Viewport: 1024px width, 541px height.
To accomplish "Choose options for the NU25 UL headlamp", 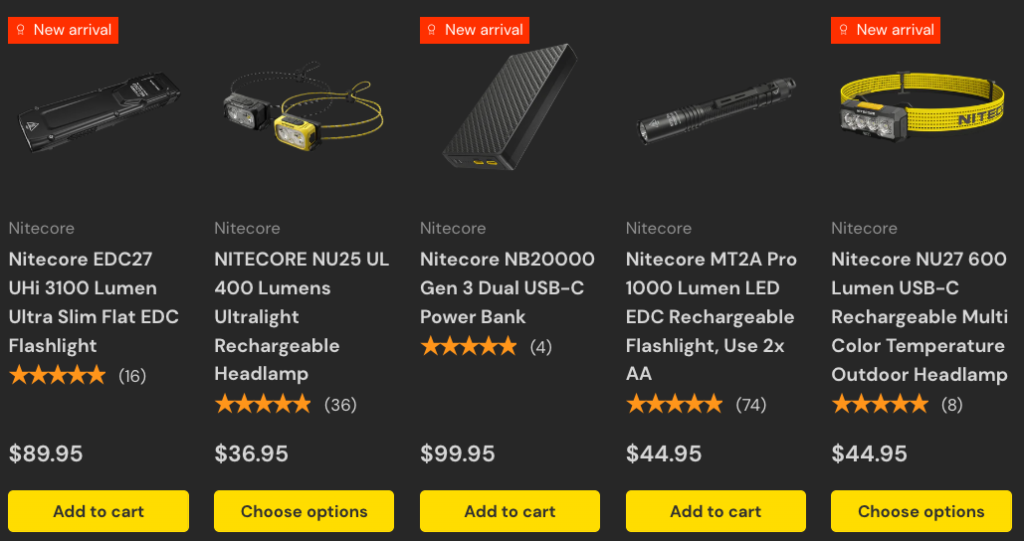I will (x=304, y=511).
